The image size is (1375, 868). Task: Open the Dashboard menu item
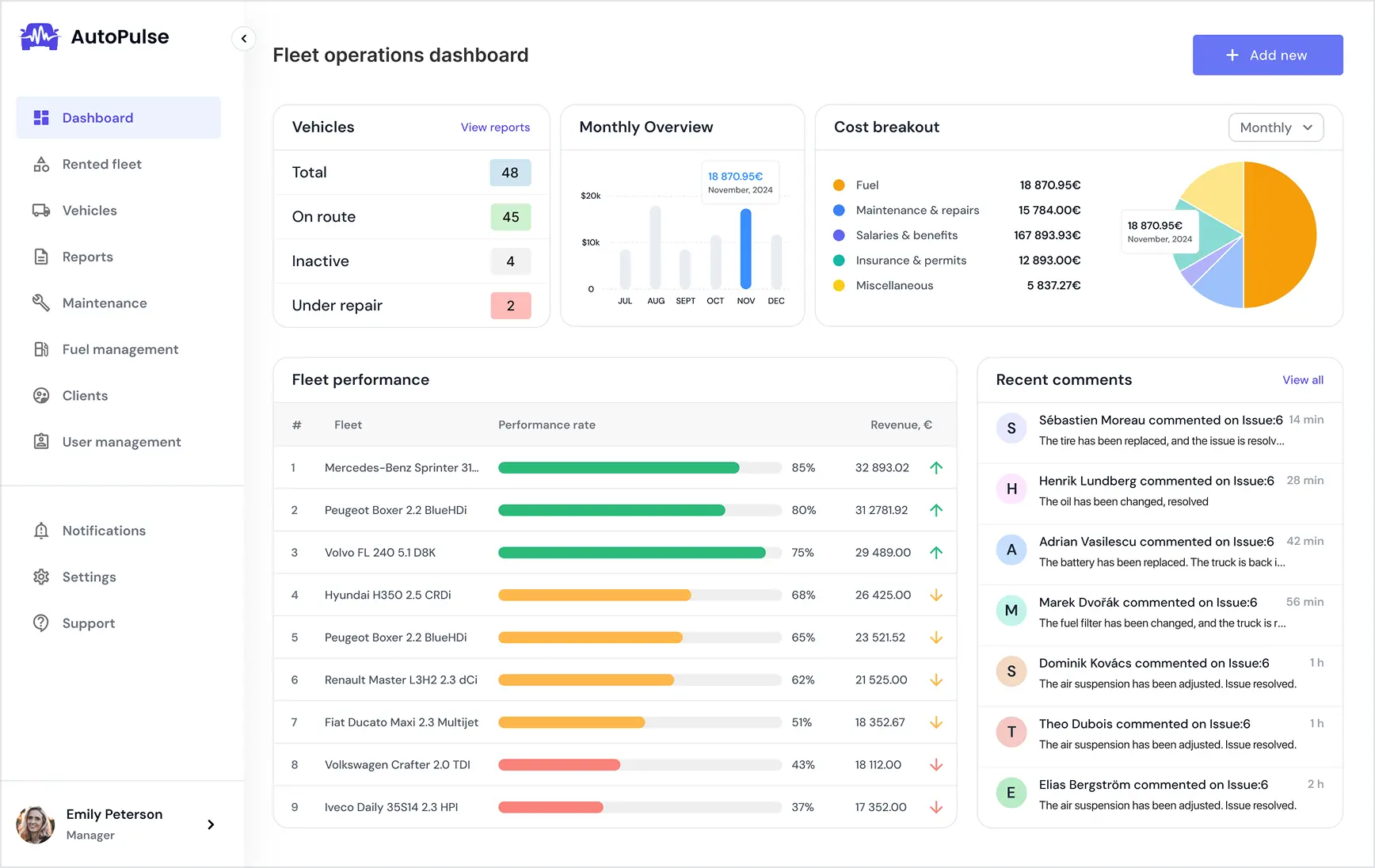click(119, 118)
